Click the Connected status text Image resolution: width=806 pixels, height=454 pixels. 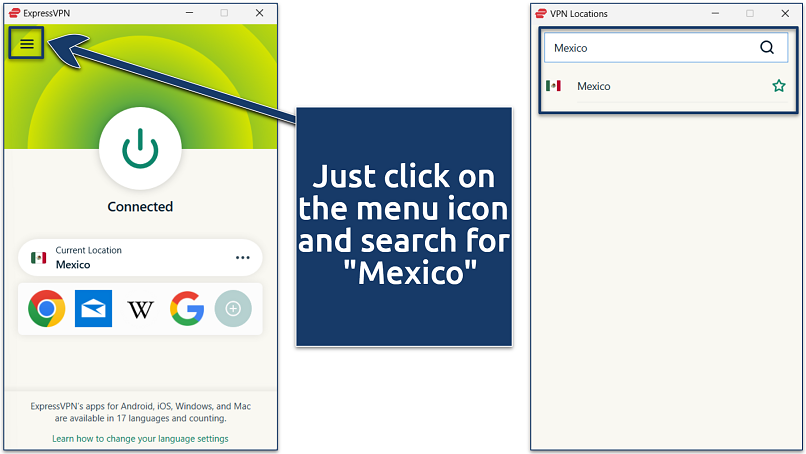point(140,207)
